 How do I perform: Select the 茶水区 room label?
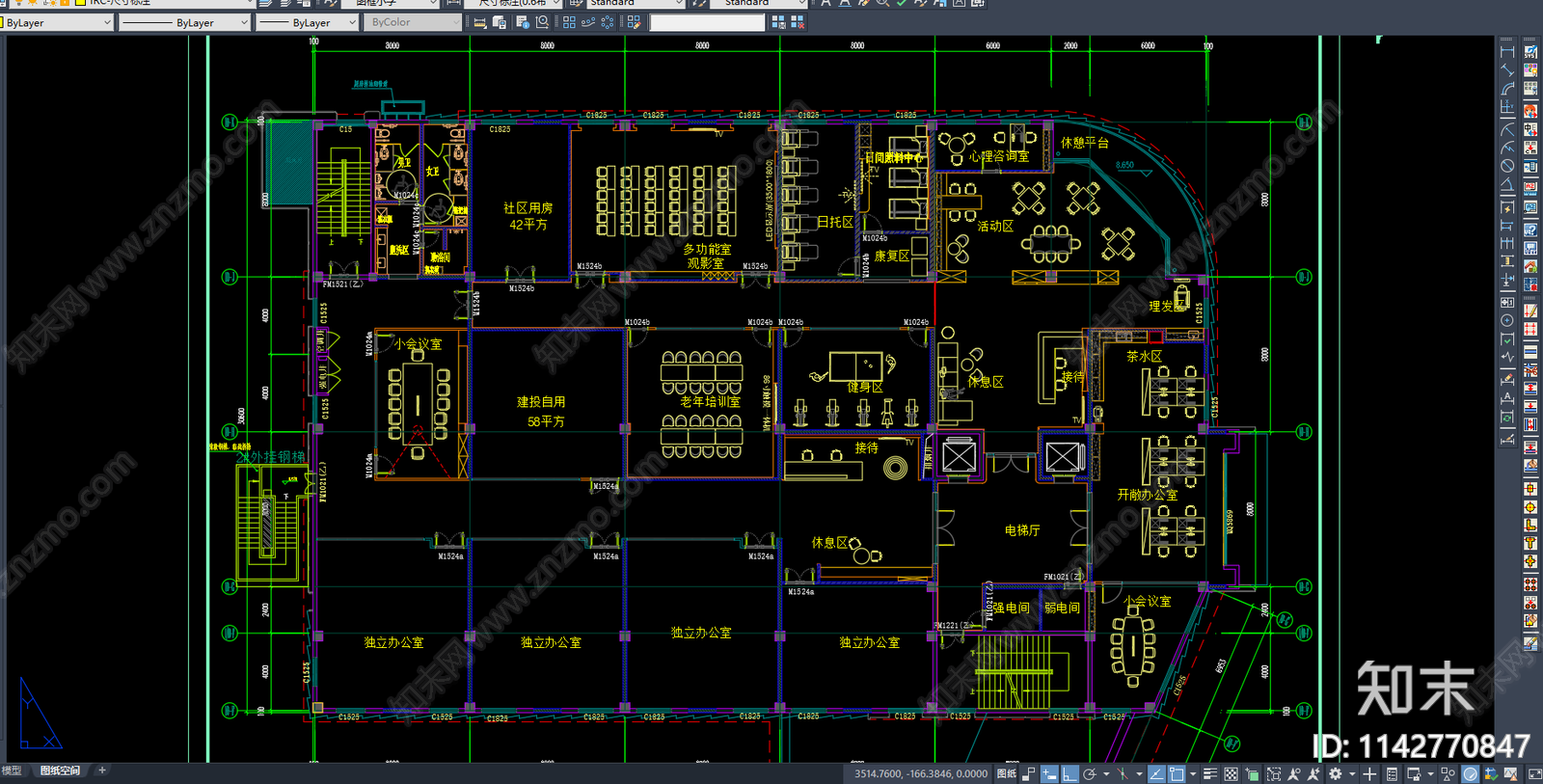point(1145,357)
